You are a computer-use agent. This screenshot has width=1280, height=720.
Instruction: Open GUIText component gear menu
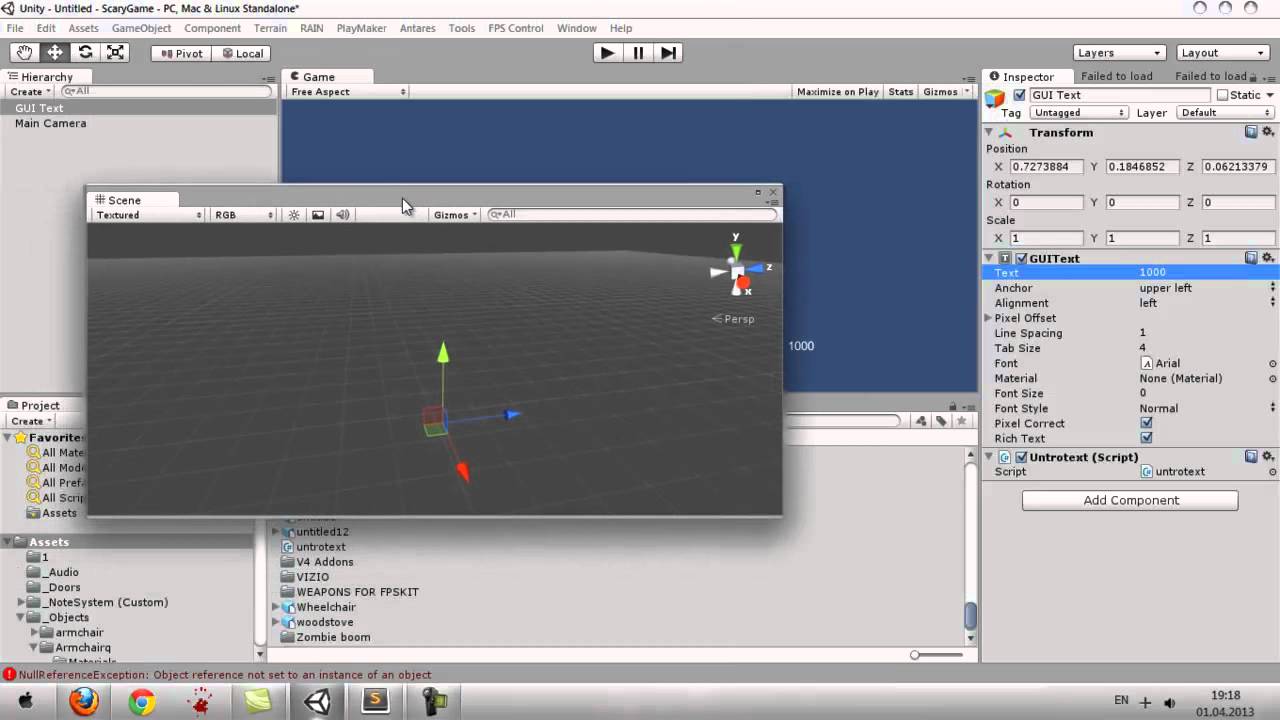pyautogui.click(x=1268, y=258)
